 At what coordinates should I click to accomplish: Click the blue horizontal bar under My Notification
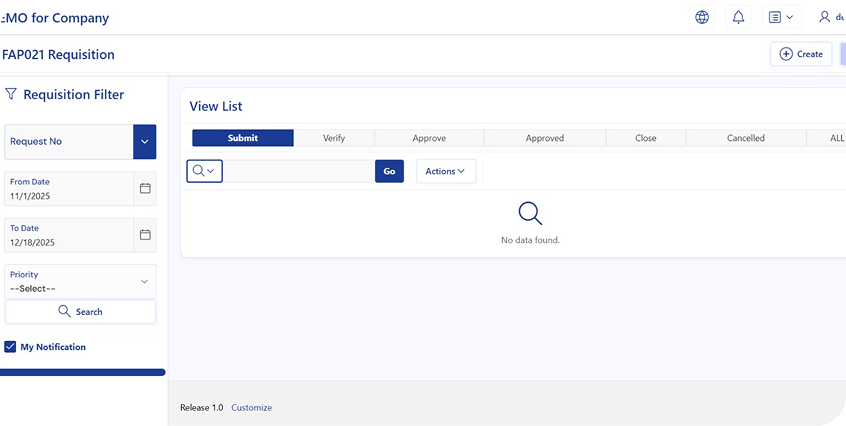[82, 372]
